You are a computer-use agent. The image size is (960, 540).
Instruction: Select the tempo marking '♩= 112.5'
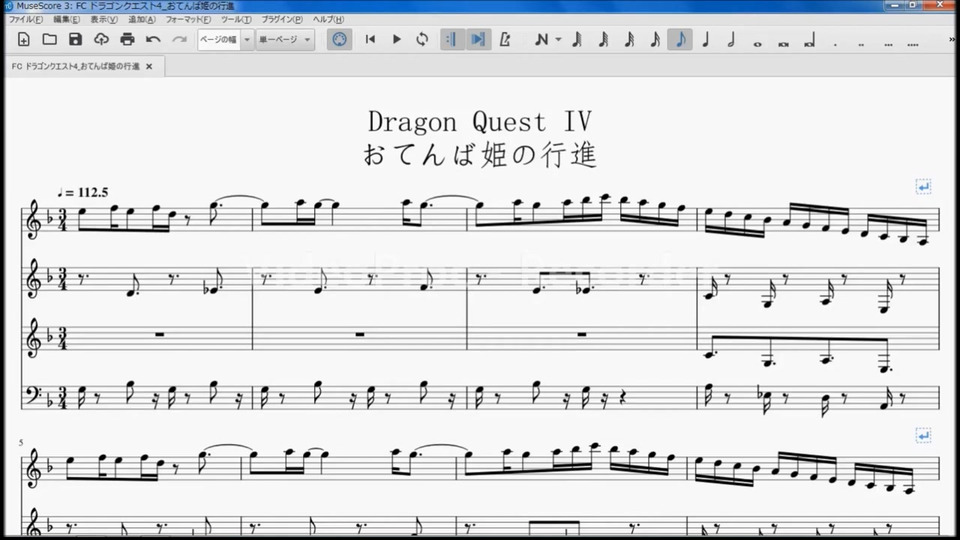83,192
